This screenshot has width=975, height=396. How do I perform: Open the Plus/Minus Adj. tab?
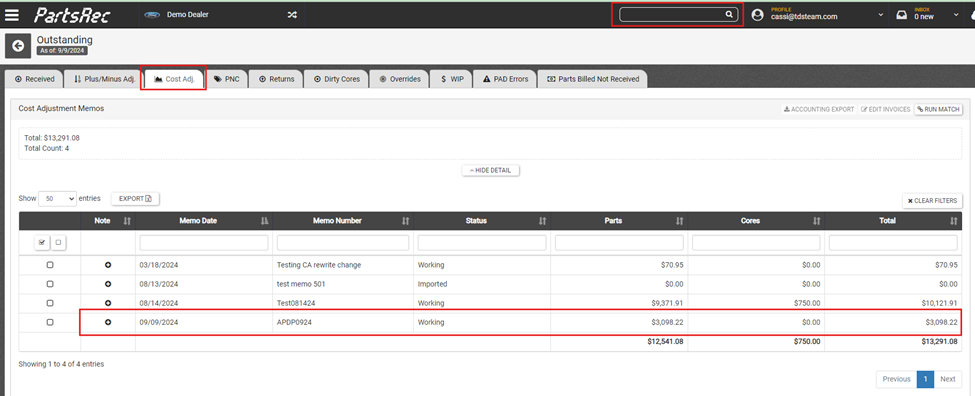[x=104, y=79]
